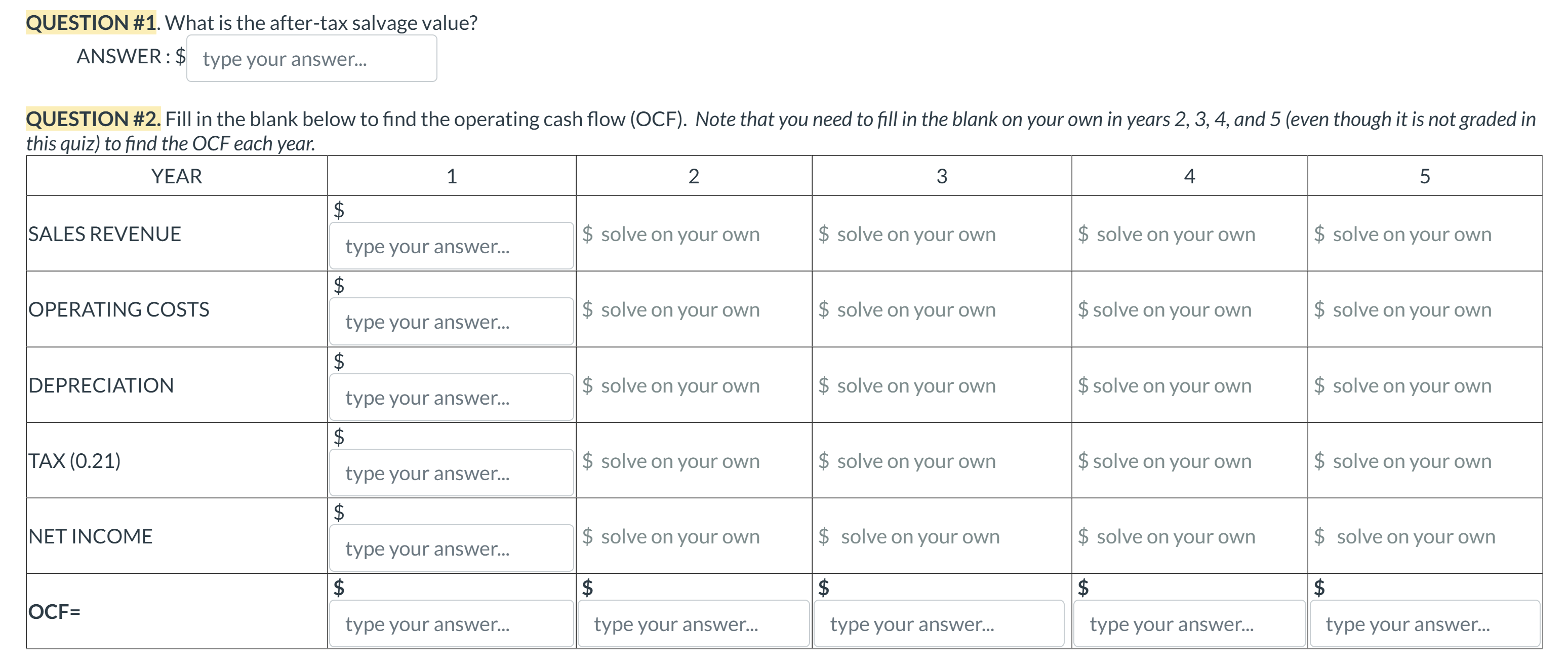Image resolution: width=1568 pixels, height=666 pixels.
Task: Click the Net Income year 1 field
Action: [451, 549]
